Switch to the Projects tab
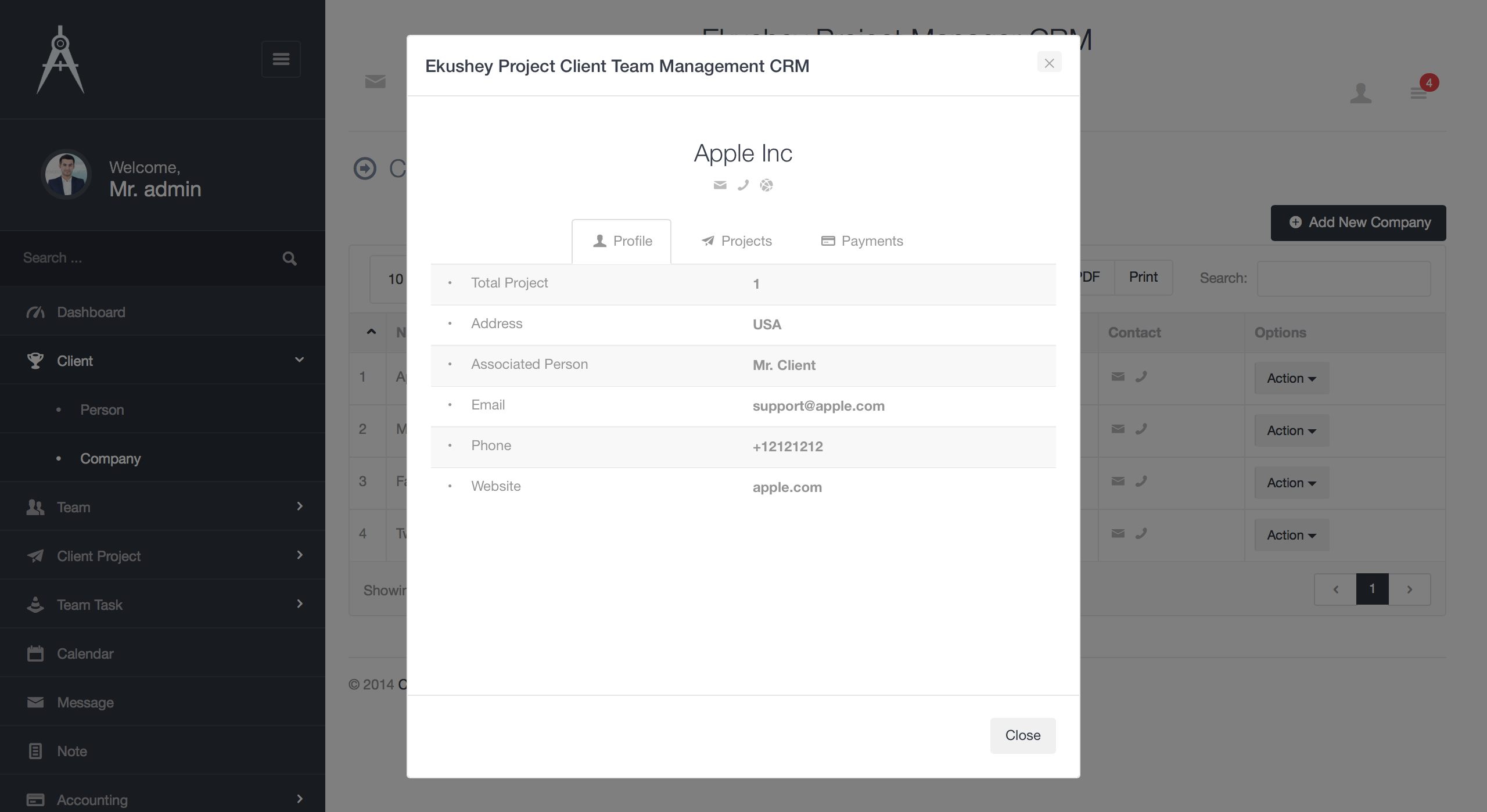The height and width of the screenshot is (812, 1487). point(737,241)
